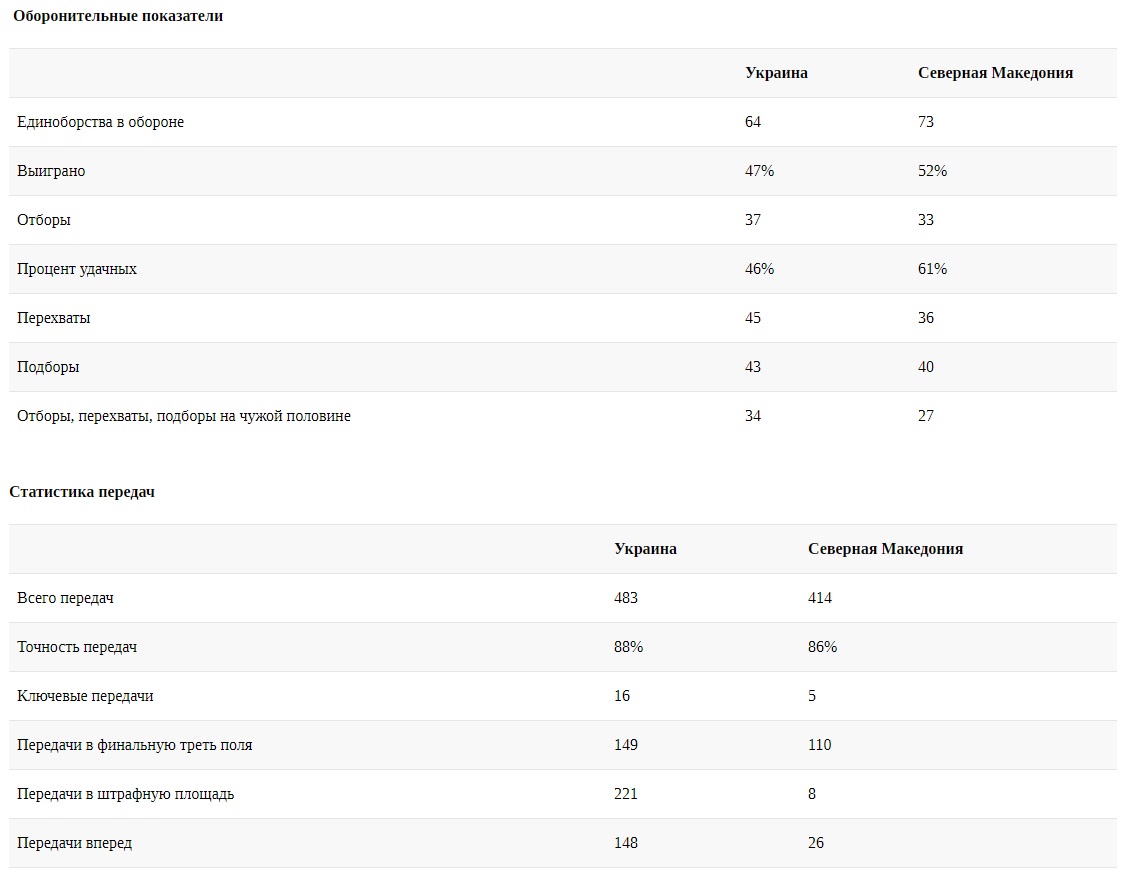
Task: Click the "Процент удачных" row label
Action: [77, 269]
